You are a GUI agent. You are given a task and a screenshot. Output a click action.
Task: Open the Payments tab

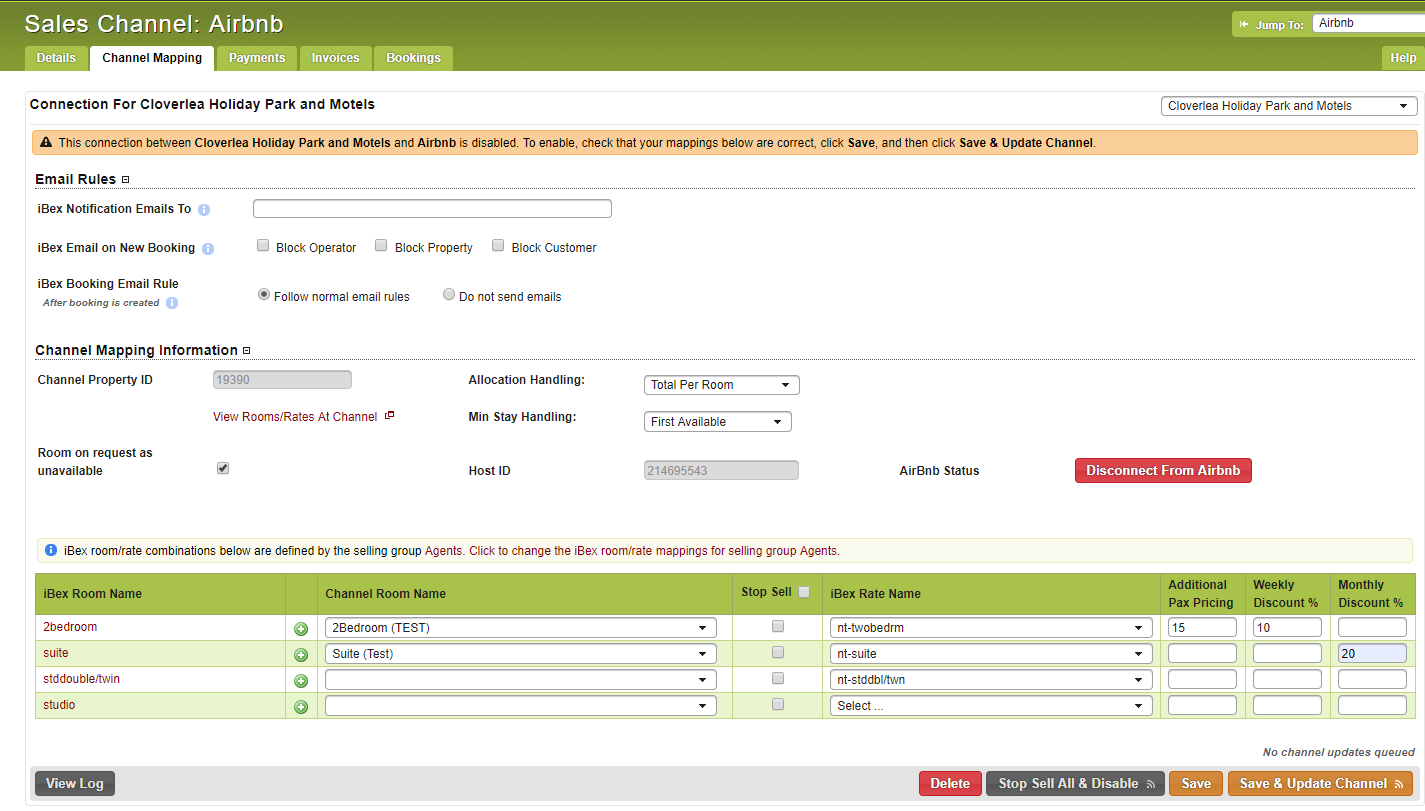(257, 58)
